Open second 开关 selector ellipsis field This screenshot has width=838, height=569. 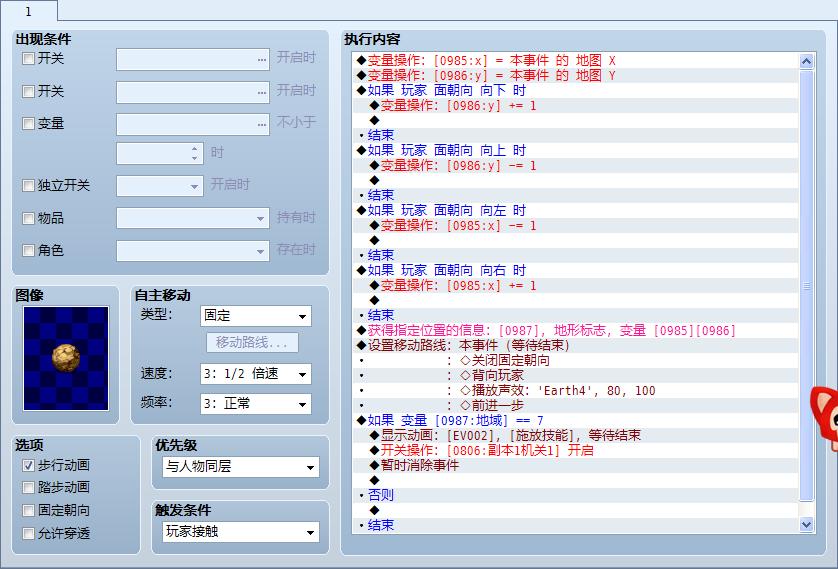tap(193, 92)
